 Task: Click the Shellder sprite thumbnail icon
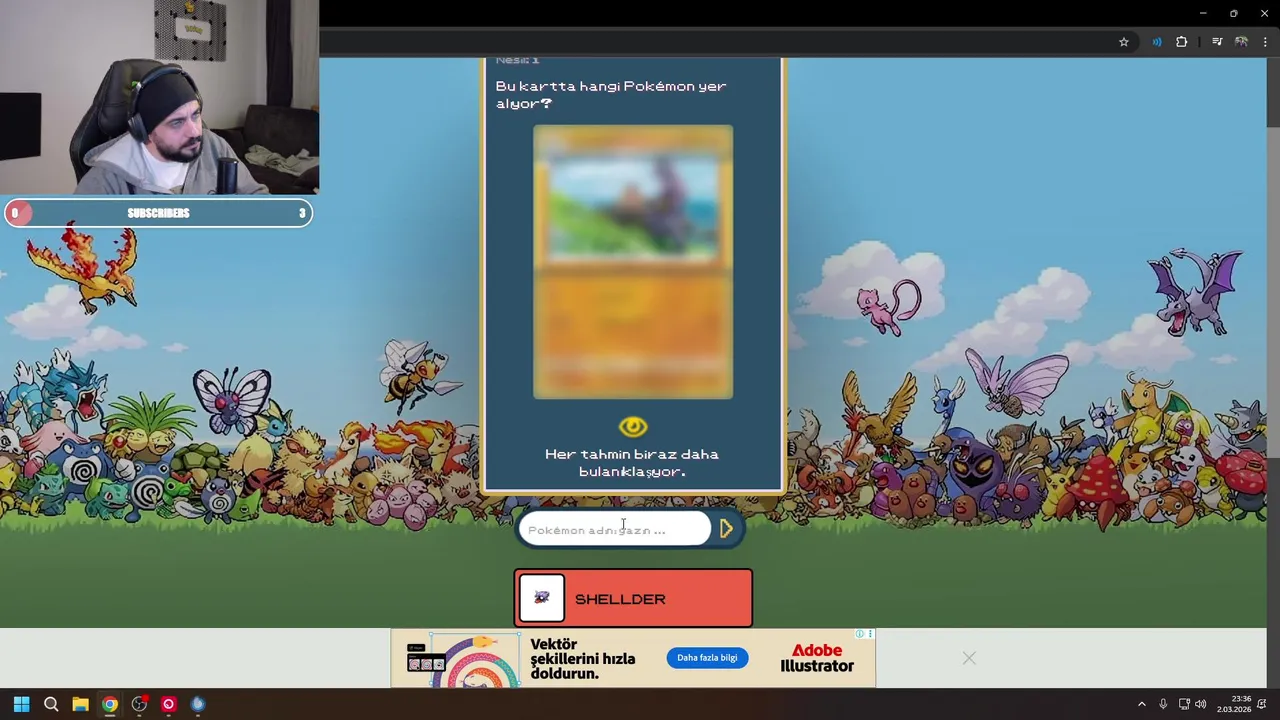542,598
